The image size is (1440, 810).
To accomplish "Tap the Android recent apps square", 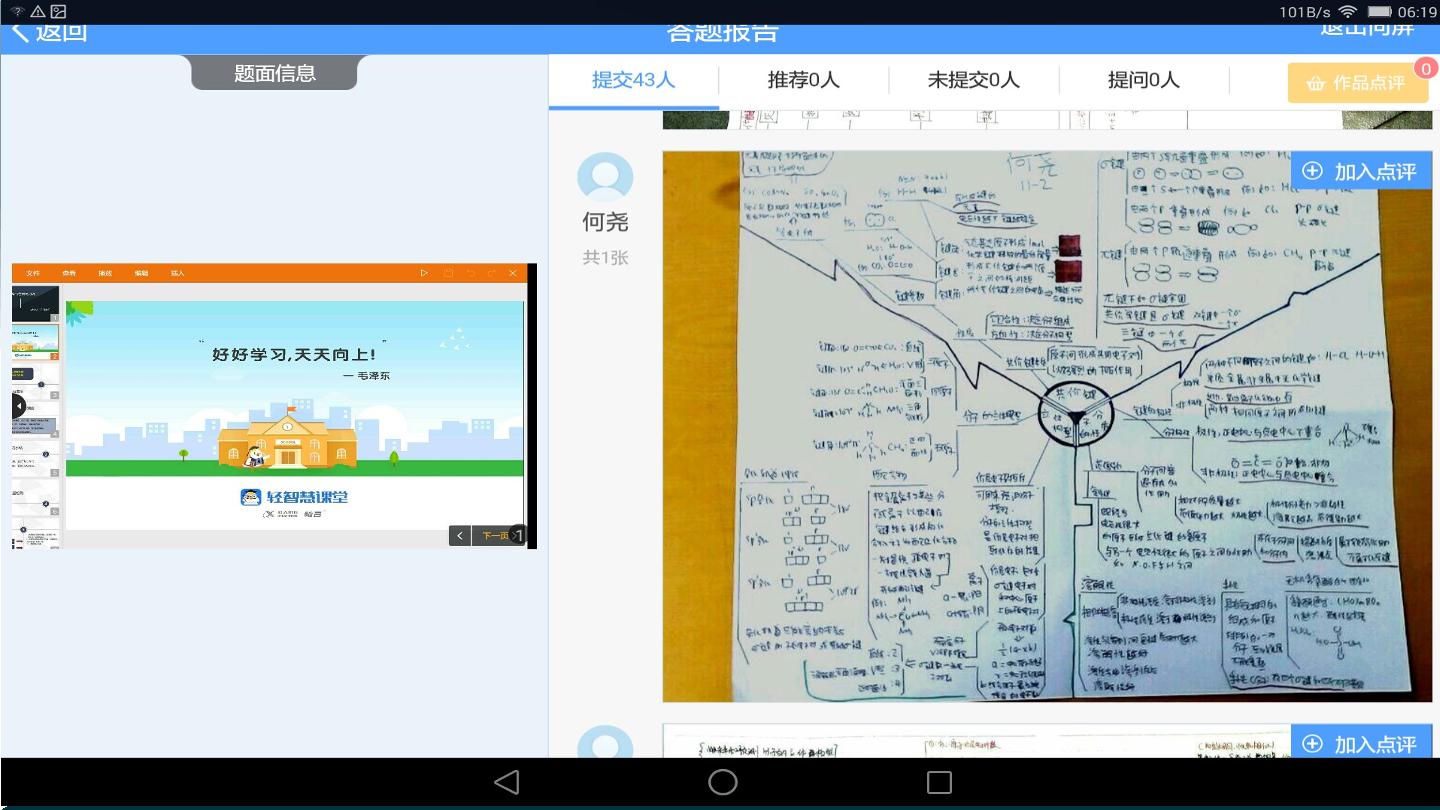I will (x=939, y=782).
